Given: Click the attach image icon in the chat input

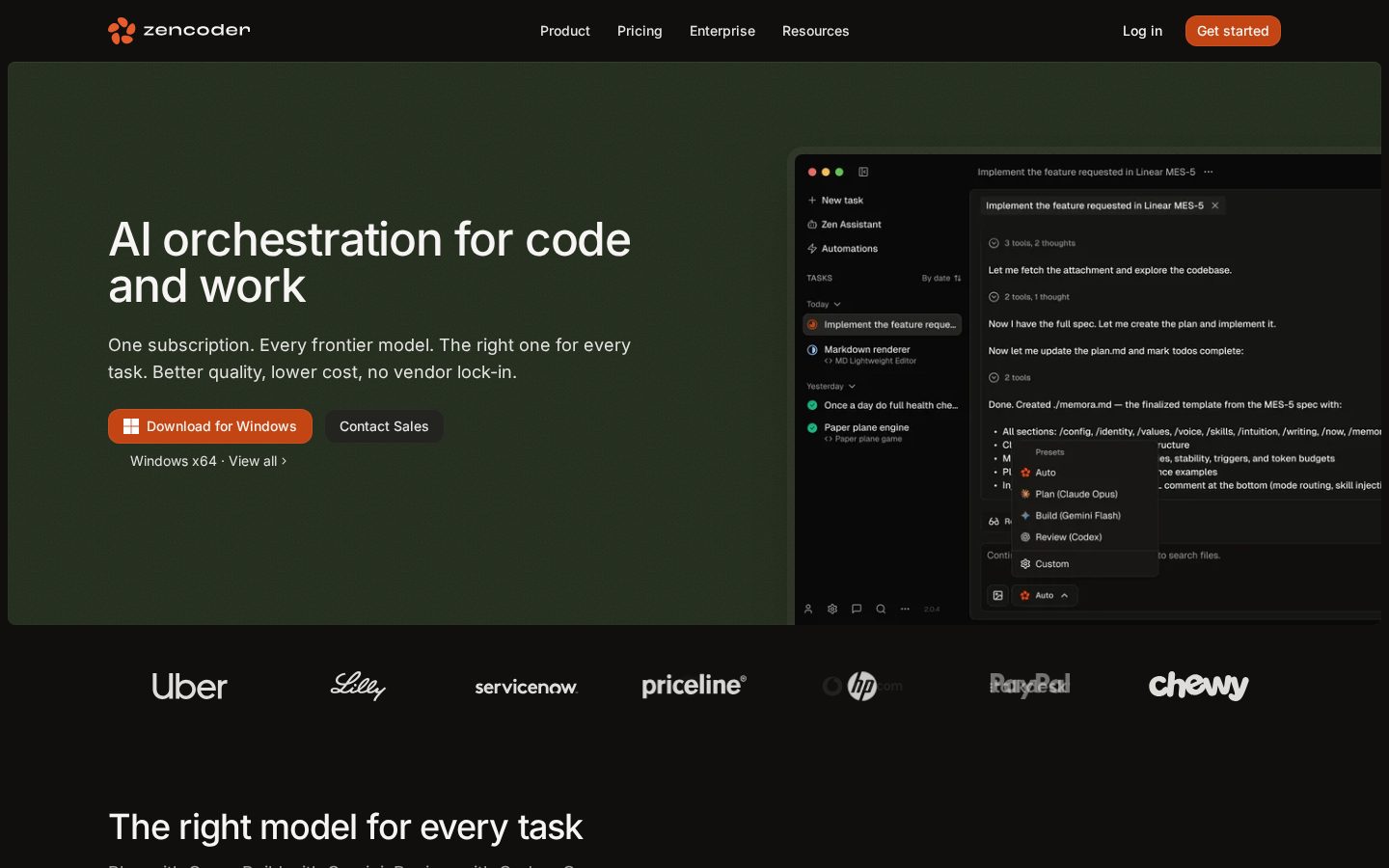Looking at the screenshot, I should [x=998, y=596].
